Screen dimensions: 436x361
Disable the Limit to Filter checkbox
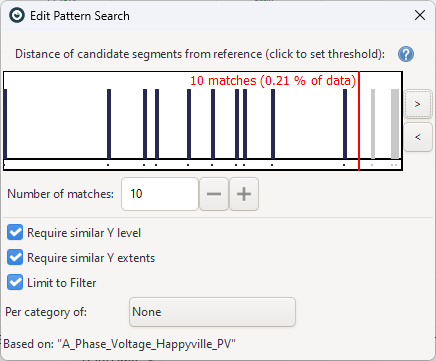(x=15, y=282)
